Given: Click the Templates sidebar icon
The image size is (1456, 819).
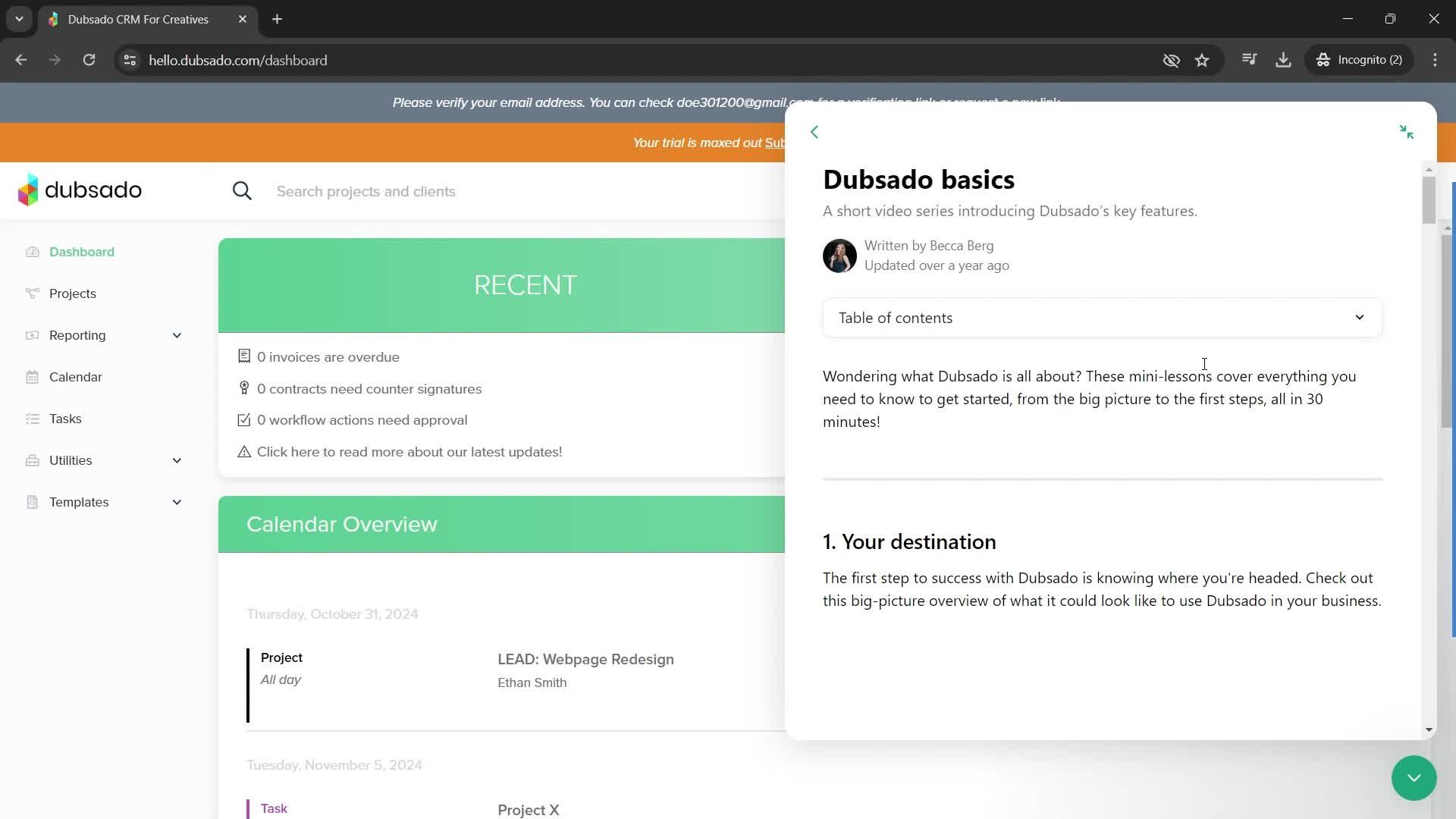Looking at the screenshot, I should tap(32, 502).
